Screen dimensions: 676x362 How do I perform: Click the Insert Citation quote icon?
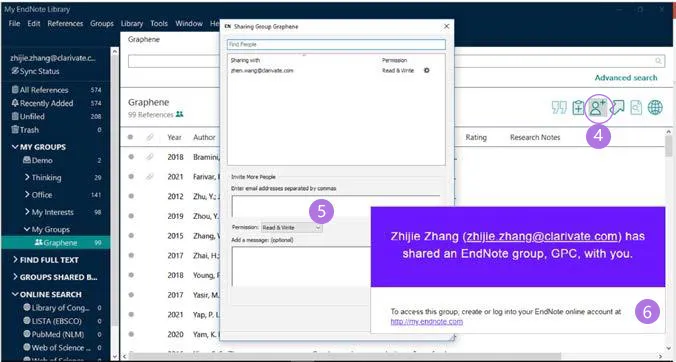[559, 108]
